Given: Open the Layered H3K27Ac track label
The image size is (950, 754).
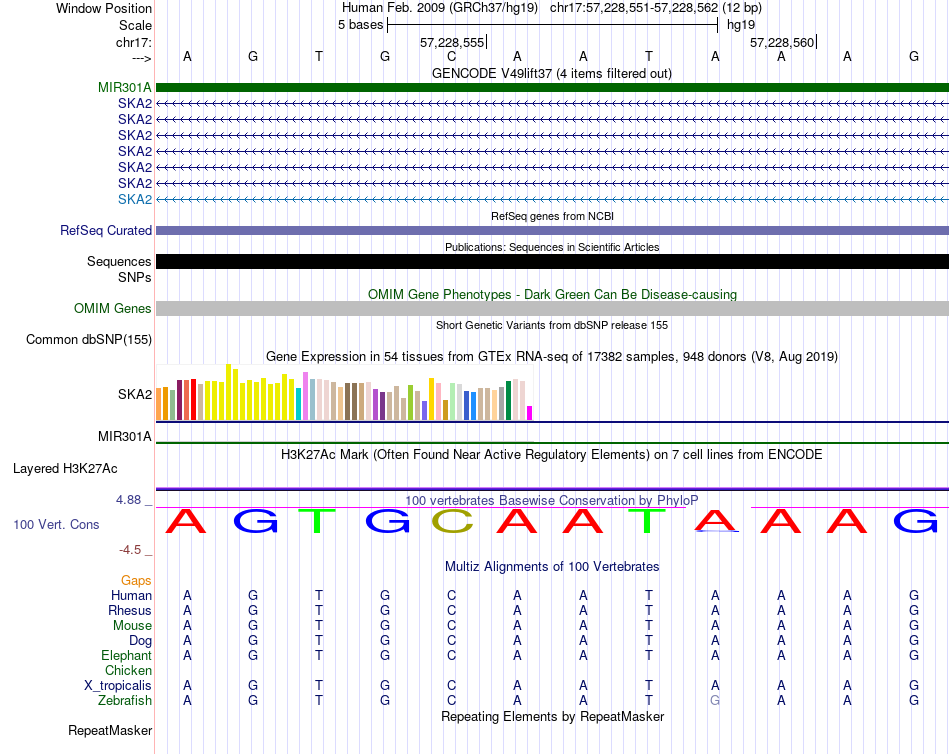Looking at the screenshot, I should click(x=65, y=469).
